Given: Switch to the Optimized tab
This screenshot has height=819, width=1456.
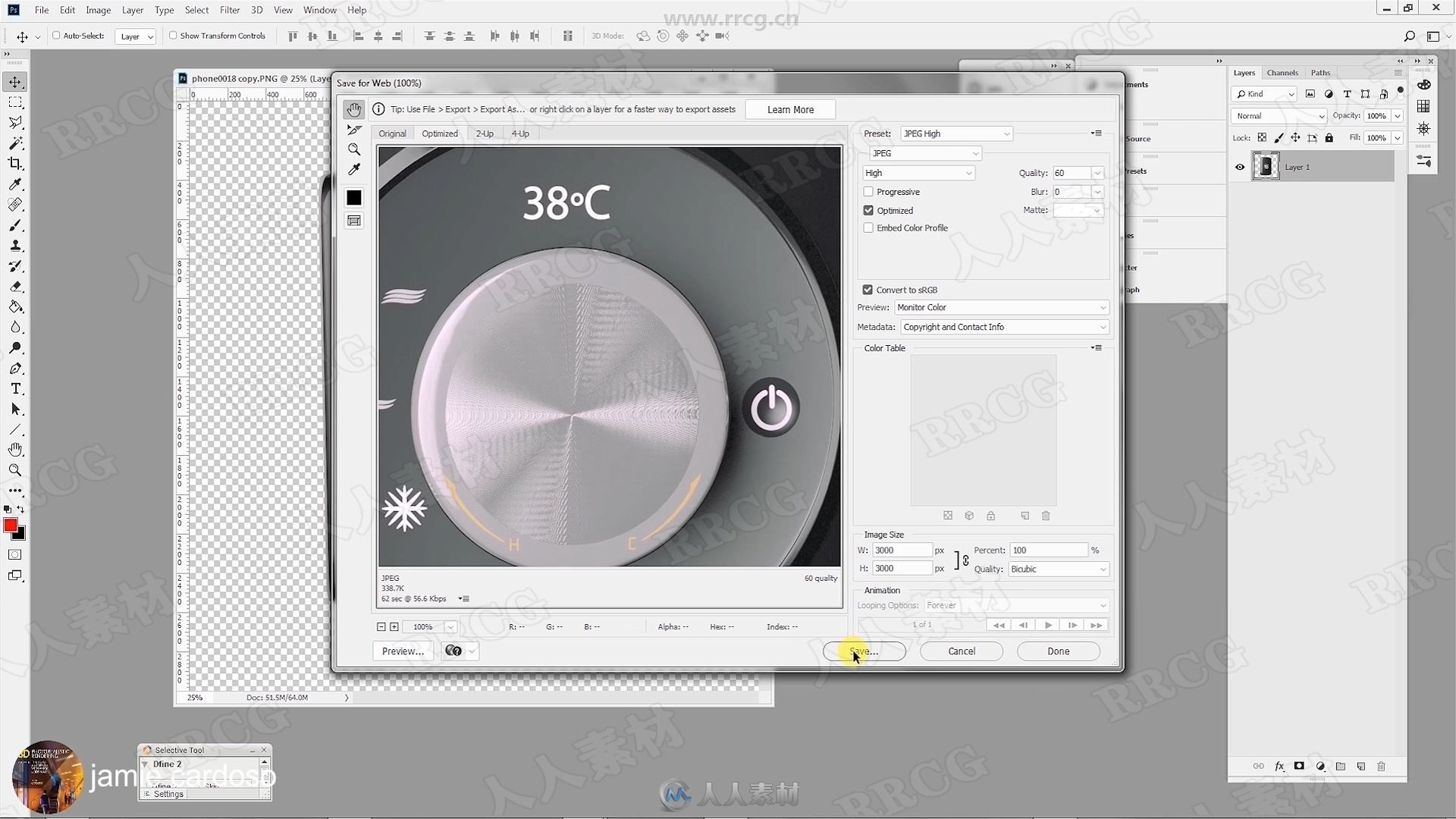Looking at the screenshot, I should tap(439, 133).
